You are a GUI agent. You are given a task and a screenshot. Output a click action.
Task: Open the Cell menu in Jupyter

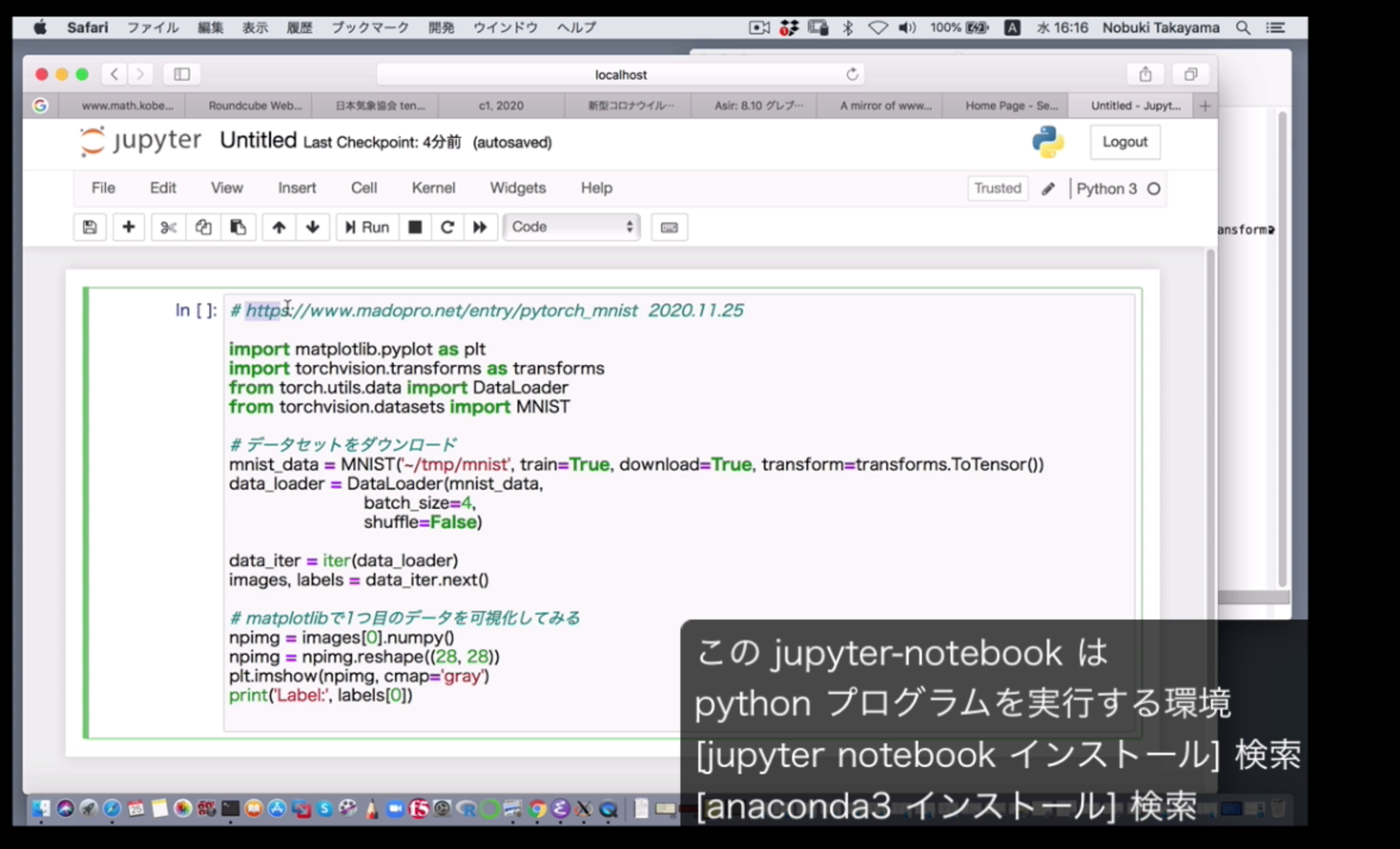pyautogui.click(x=364, y=188)
